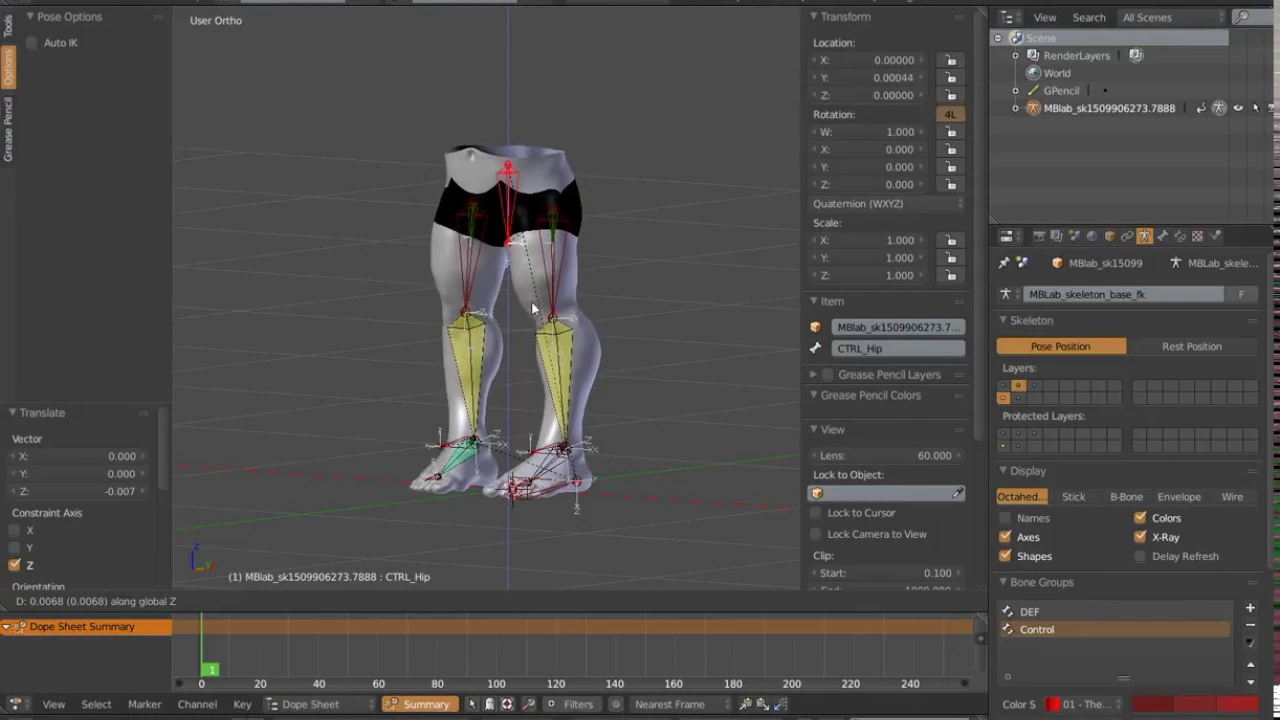Click the lock icon next to Scale Z
1280x720 pixels.
pos(950,275)
